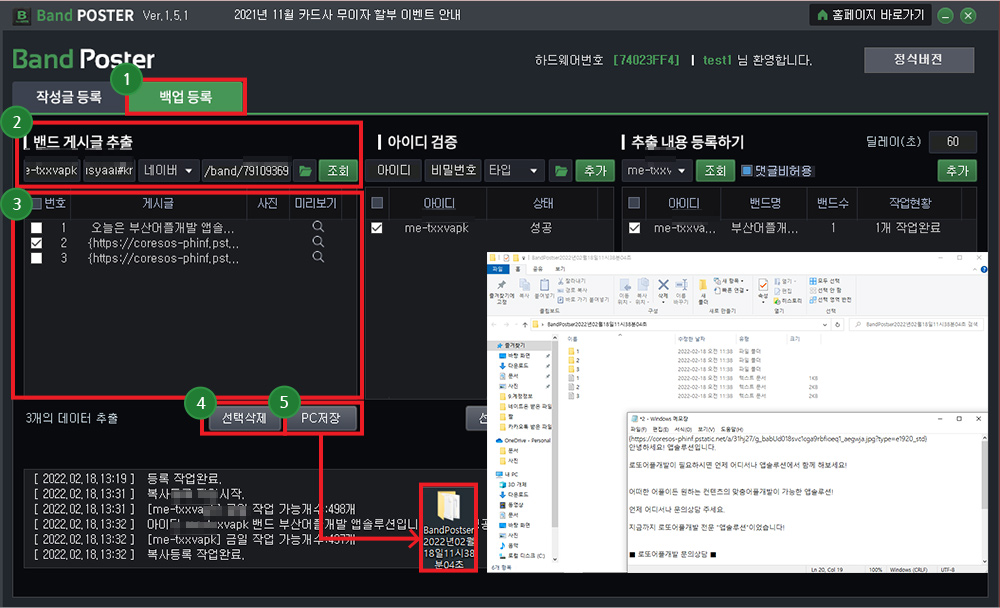Image resolution: width=1000 pixels, height=608 pixels.
Task: Click Pin to Quick access icon in Explorer
Action: click(501, 285)
